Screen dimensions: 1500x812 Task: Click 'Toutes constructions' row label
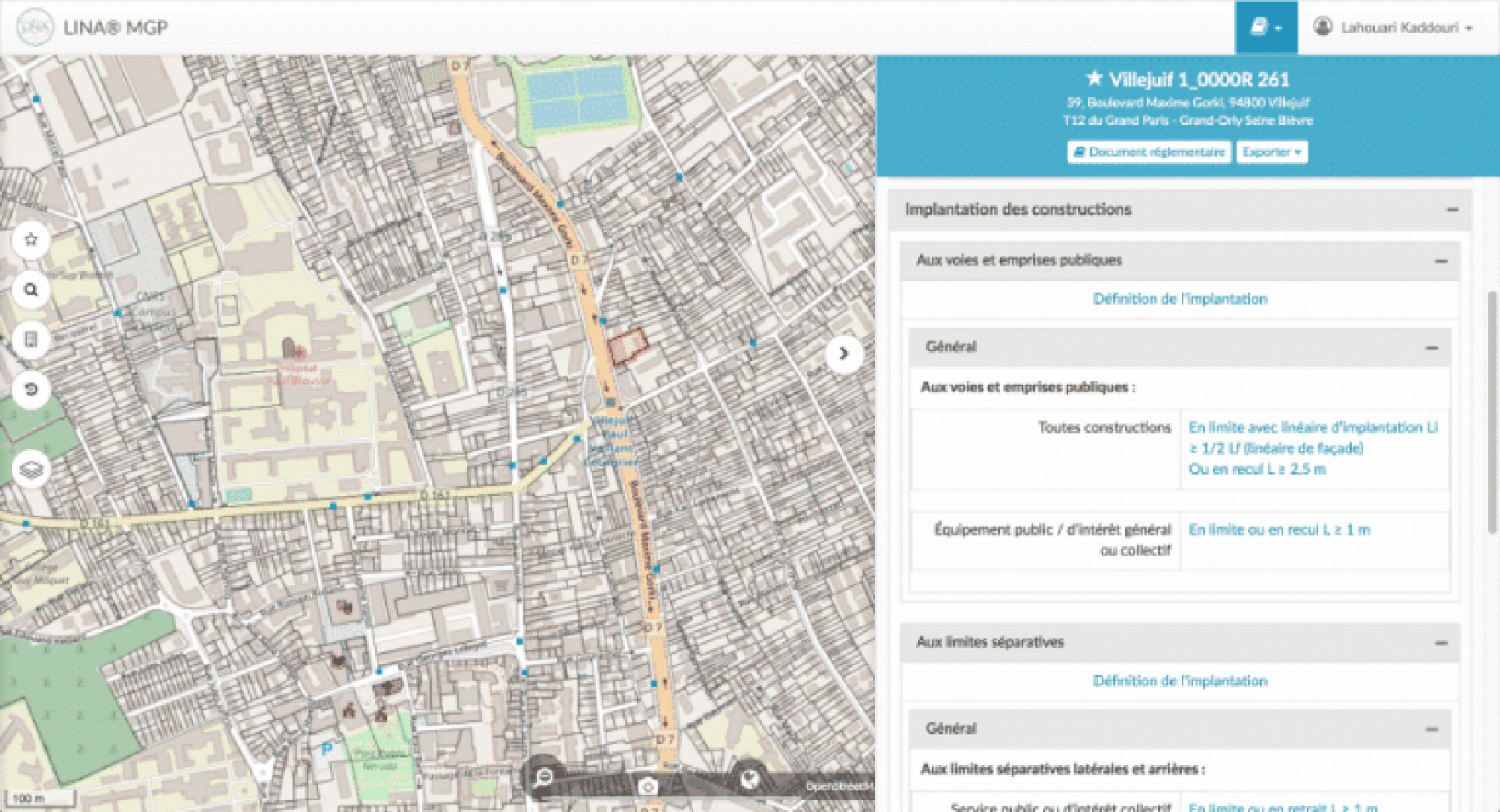click(x=1104, y=428)
